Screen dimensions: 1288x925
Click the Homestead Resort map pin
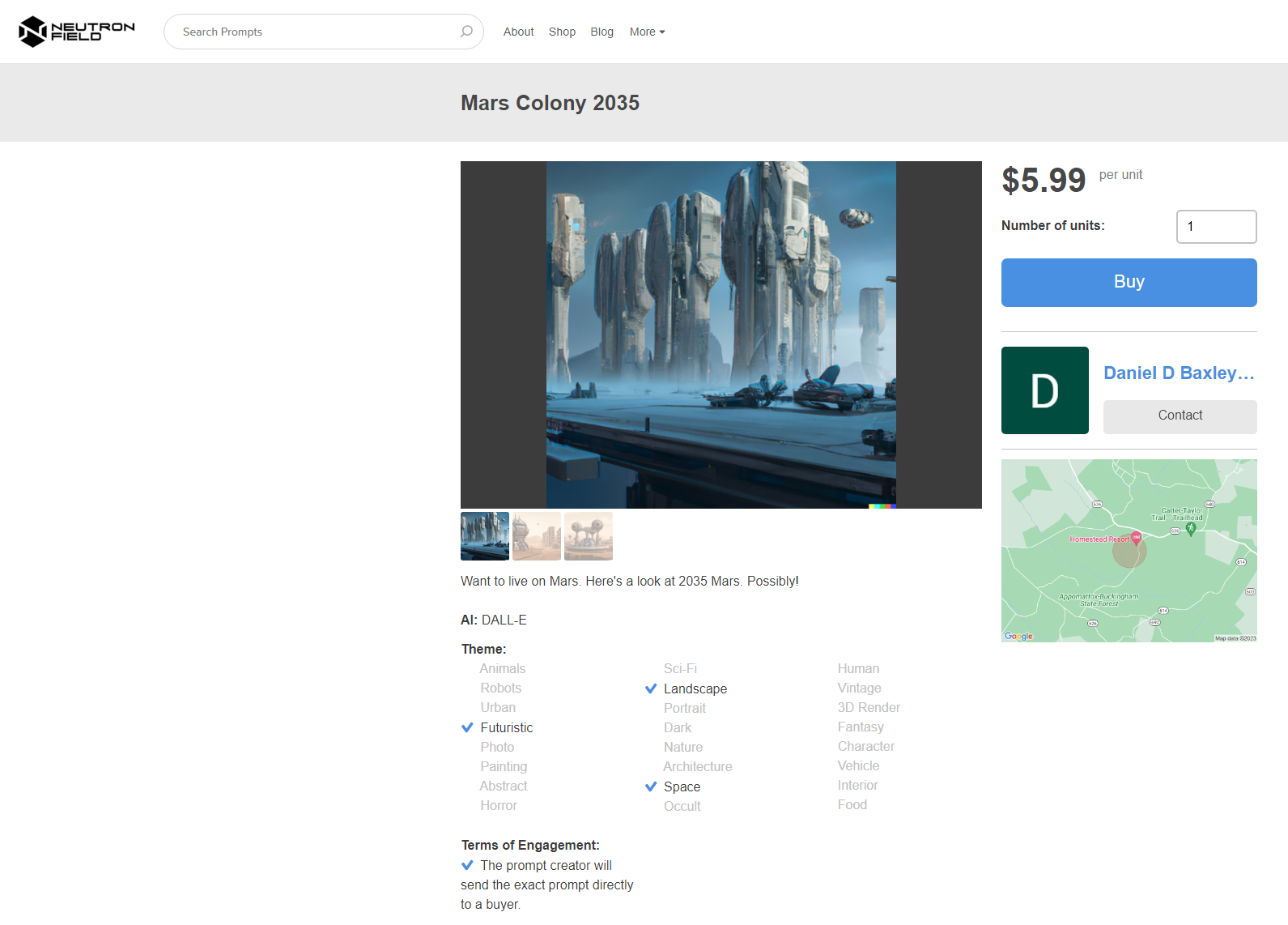(x=1136, y=537)
